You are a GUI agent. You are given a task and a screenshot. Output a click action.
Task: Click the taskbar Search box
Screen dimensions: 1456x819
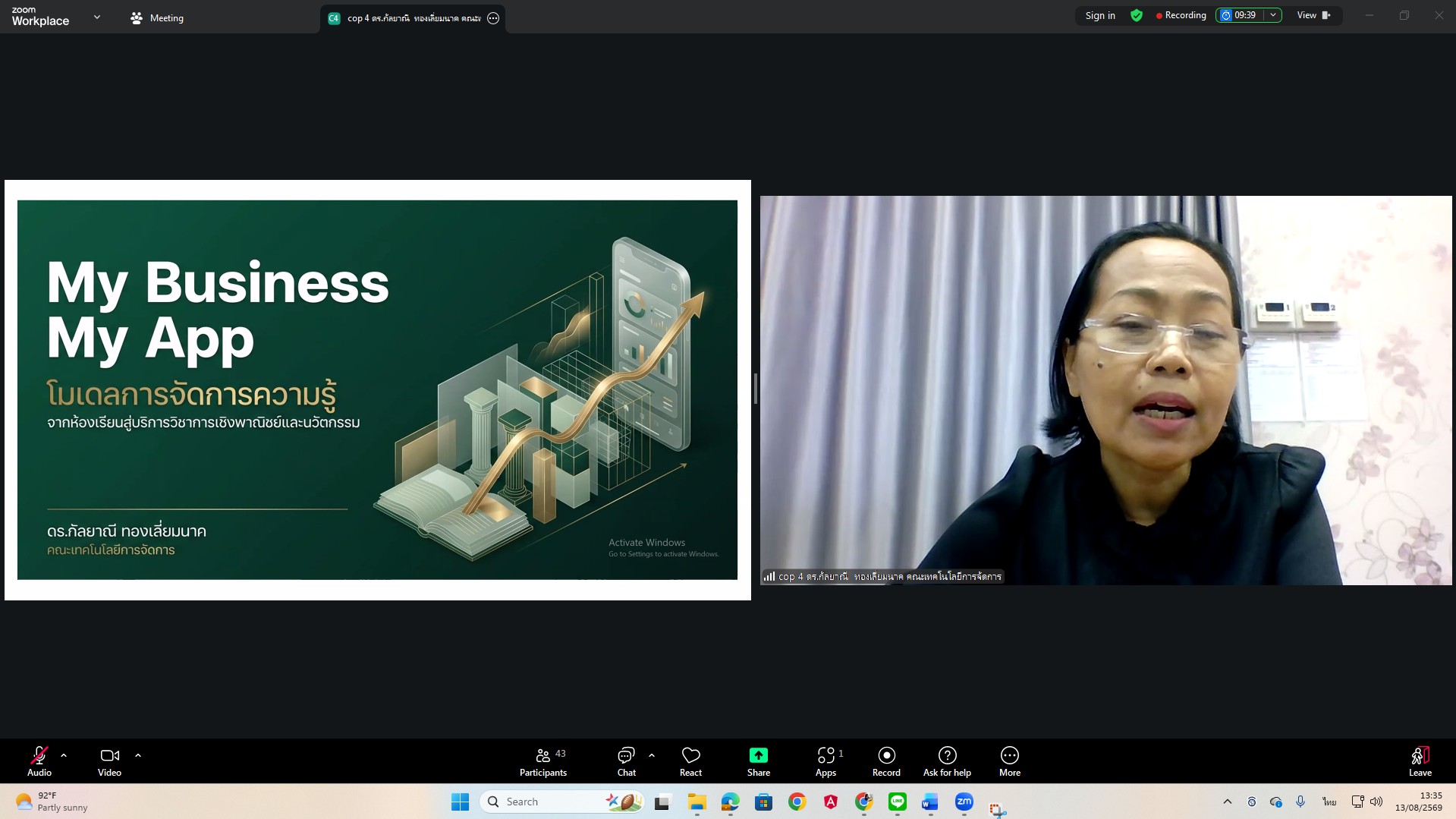tap(563, 802)
